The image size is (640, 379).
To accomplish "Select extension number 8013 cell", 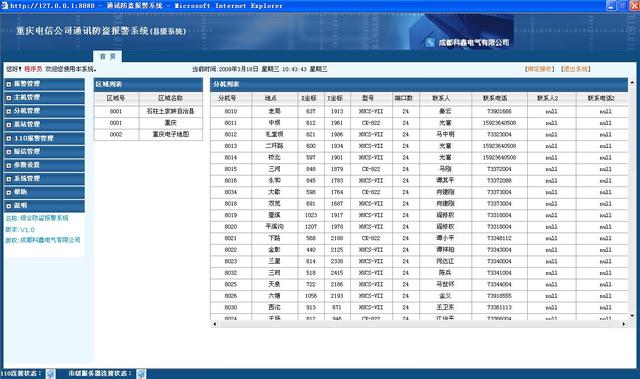I will pos(231,146).
